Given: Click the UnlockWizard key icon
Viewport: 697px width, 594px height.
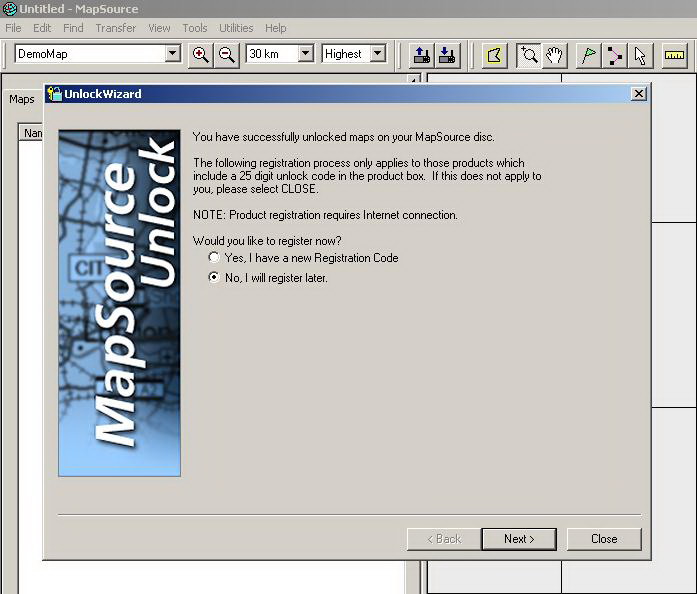Looking at the screenshot, I should pos(55,94).
